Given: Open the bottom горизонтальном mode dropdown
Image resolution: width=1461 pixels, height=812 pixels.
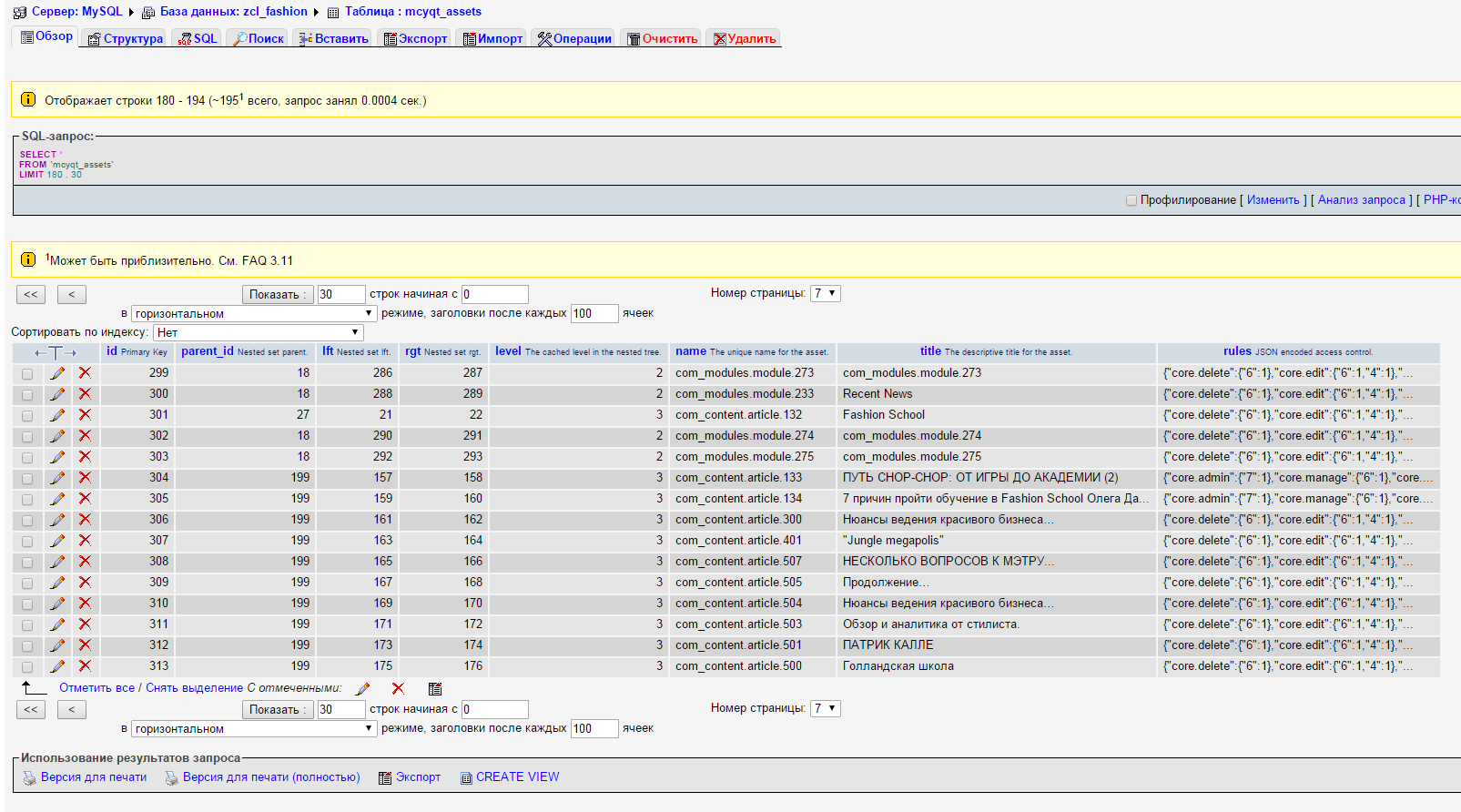Looking at the screenshot, I should [x=254, y=728].
